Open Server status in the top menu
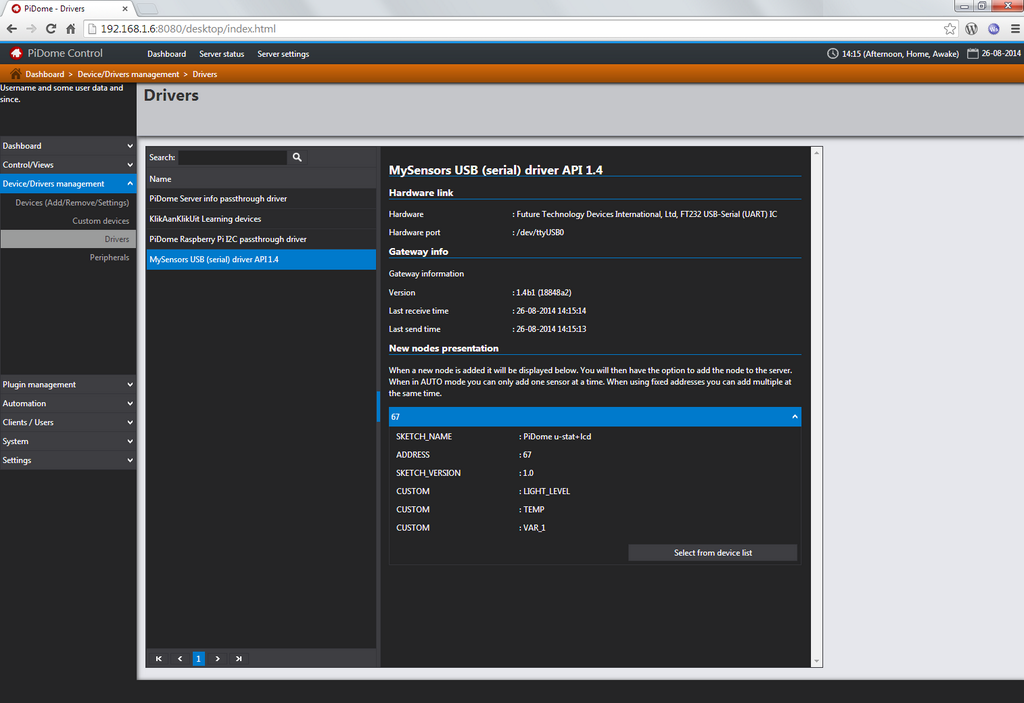Image resolution: width=1024 pixels, height=703 pixels. pyautogui.click(x=221, y=54)
